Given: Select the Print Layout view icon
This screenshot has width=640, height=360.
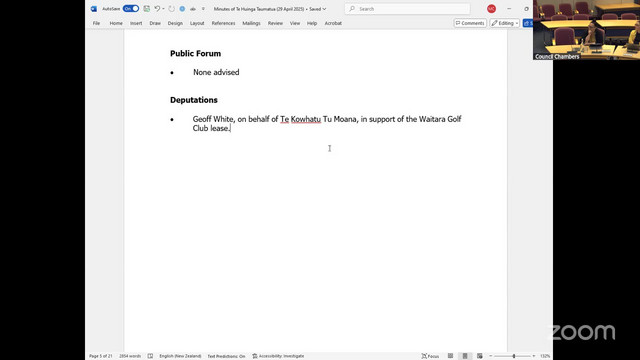Looking at the screenshot, I should click(x=465, y=356).
